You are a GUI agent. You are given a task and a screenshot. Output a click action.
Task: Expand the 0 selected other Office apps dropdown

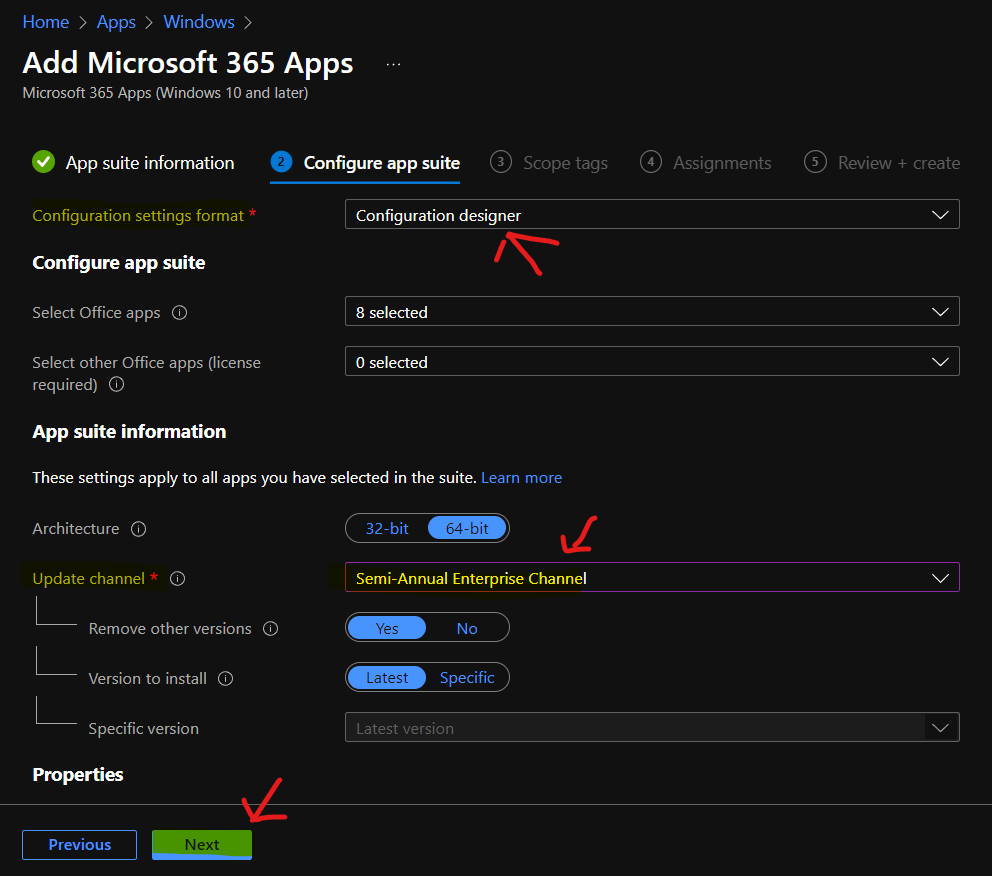[652, 361]
